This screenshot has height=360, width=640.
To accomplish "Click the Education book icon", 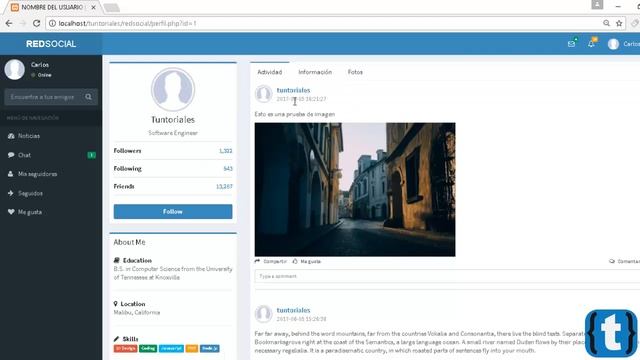I will coord(116,260).
